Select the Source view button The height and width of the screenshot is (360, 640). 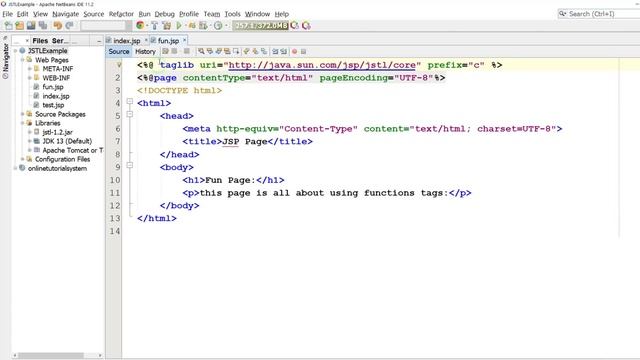coord(119,51)
